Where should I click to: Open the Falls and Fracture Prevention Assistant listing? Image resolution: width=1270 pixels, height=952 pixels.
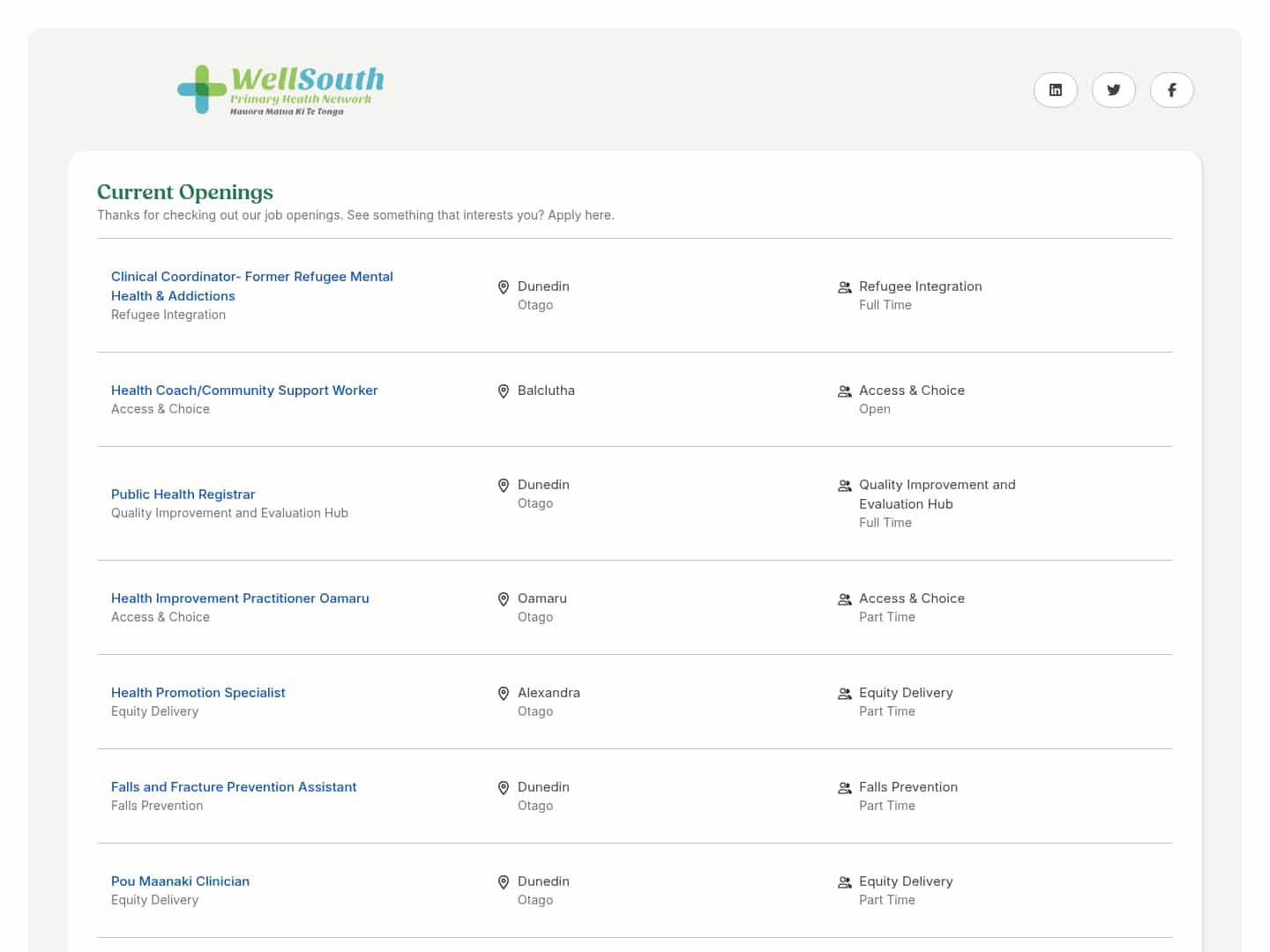pyautogui.click(x=234, y=786)
